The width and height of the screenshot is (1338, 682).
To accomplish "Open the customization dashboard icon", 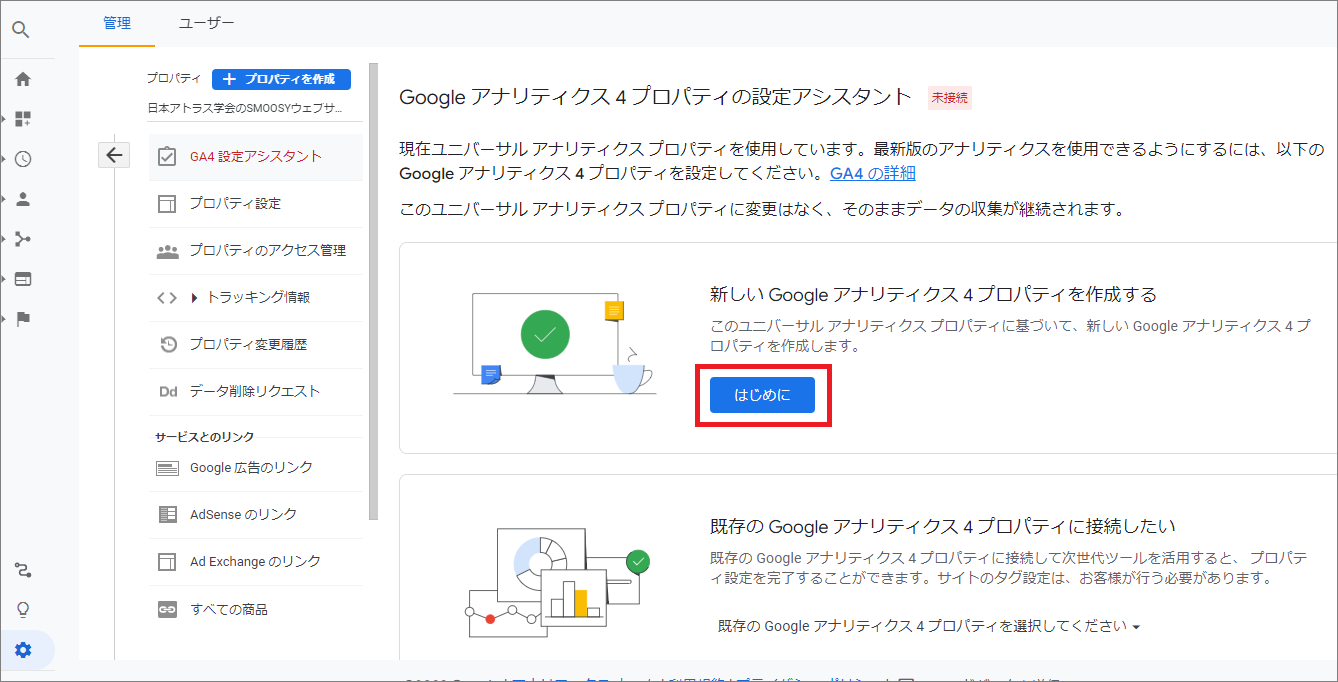I will (23, 119).
